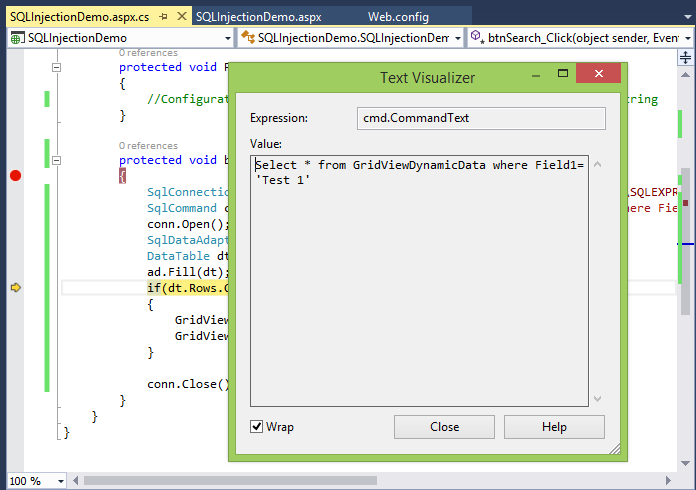Image resolution: width=696 pixels, height=490 pixels.
Task: Click inside the Value text area
Action: 419,281
